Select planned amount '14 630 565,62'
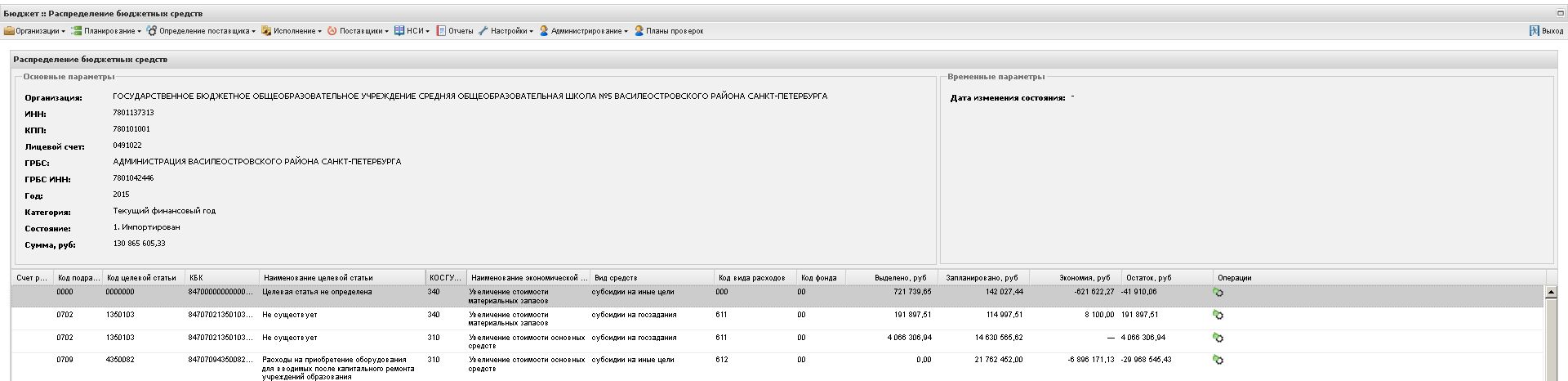 click(999, 338)
